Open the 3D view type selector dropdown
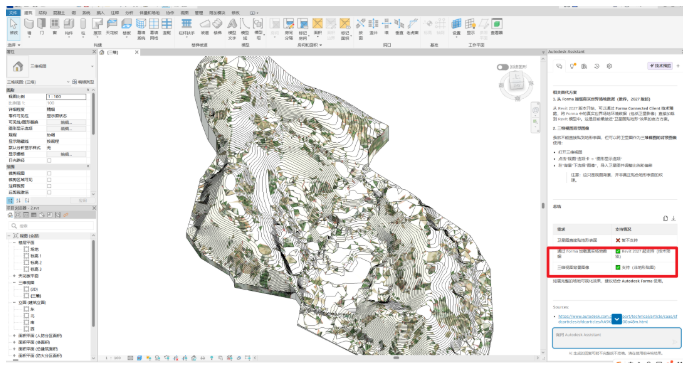 pyautogui.click(x=61, y=66)
